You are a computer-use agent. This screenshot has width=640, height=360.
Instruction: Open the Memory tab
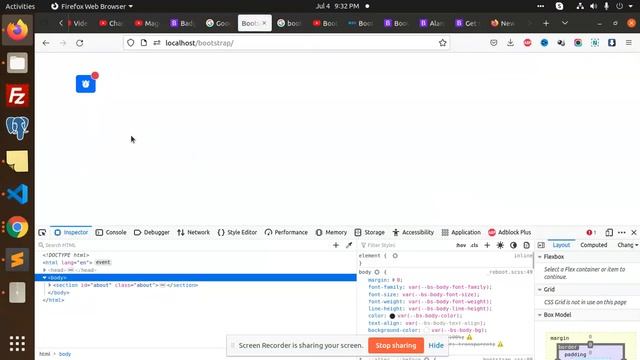coord(331,233)
